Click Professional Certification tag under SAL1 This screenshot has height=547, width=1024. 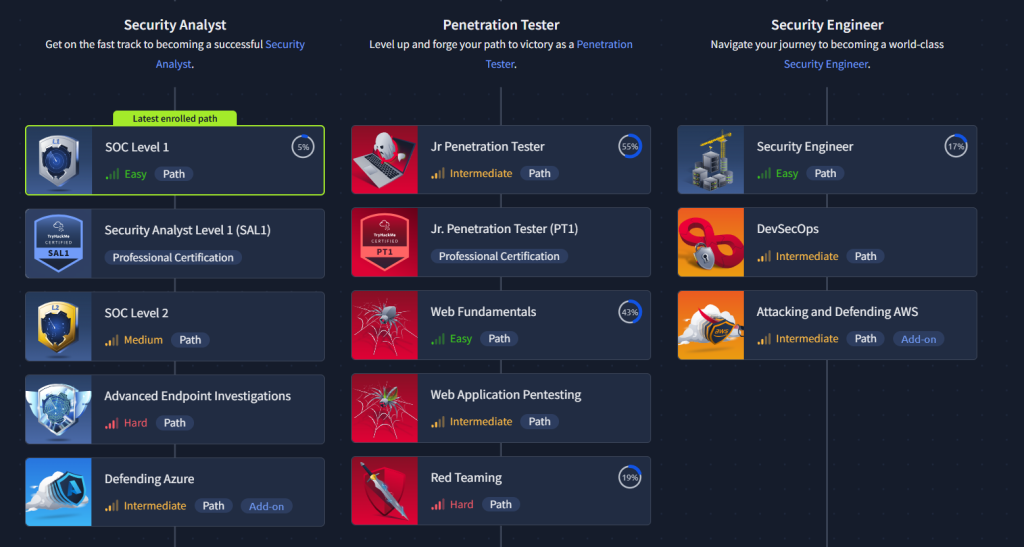click(x=173, y=257)
